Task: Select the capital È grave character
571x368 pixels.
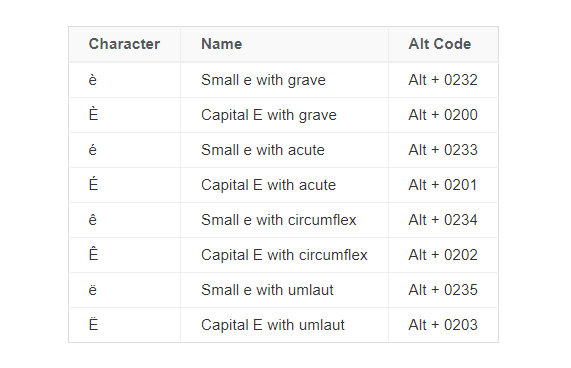Action: click(94, 114)
